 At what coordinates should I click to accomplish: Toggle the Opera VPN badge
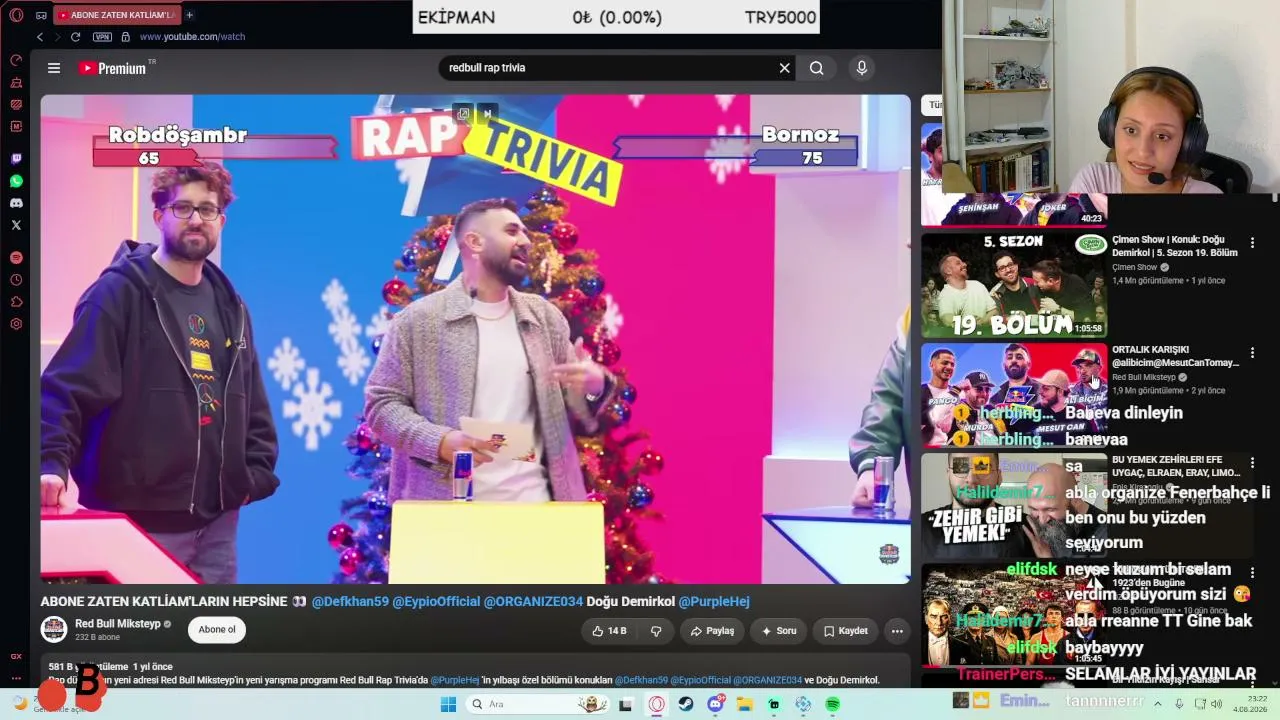tap(102, 37)
